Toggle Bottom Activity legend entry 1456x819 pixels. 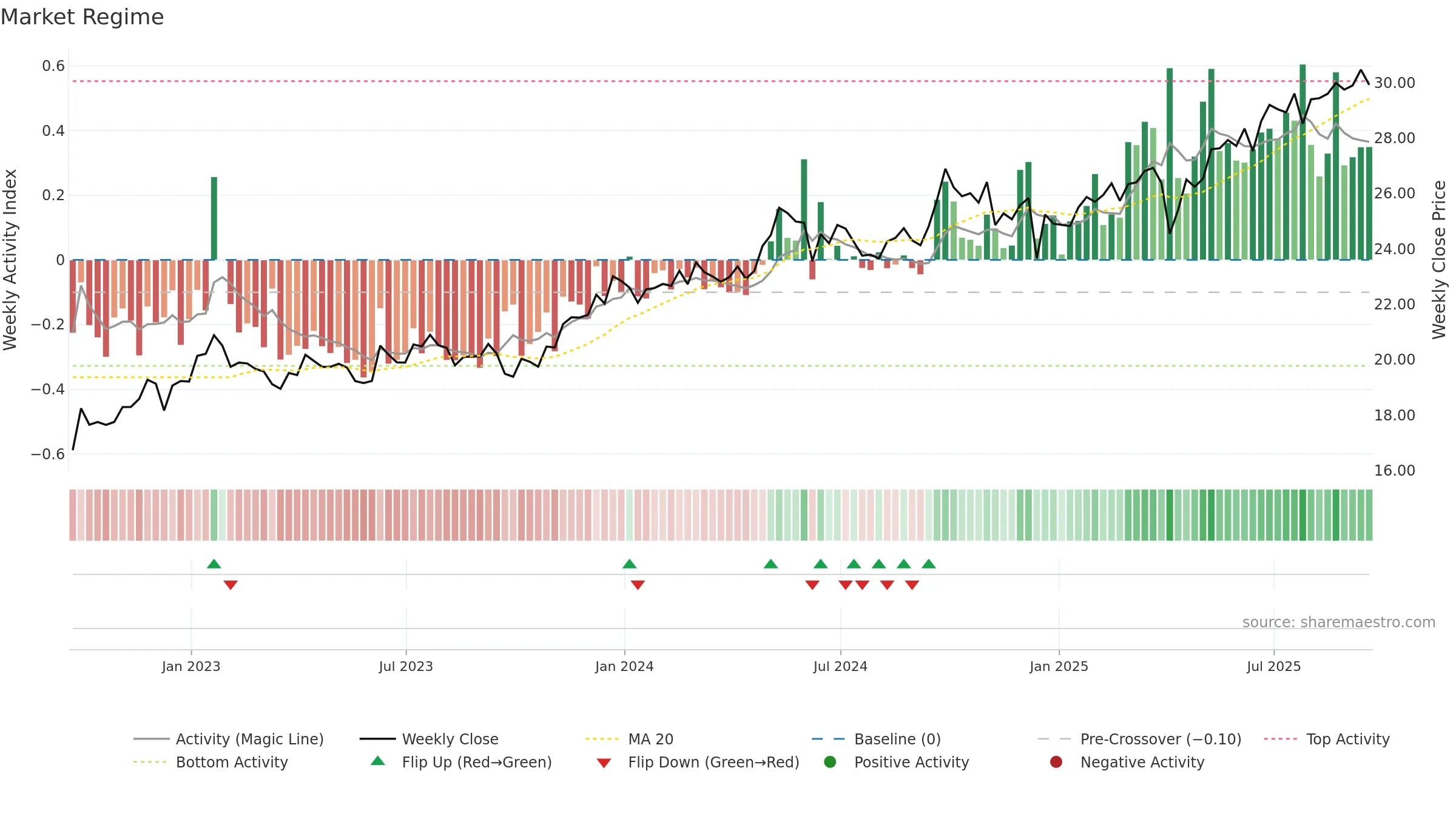click(211, 762)
